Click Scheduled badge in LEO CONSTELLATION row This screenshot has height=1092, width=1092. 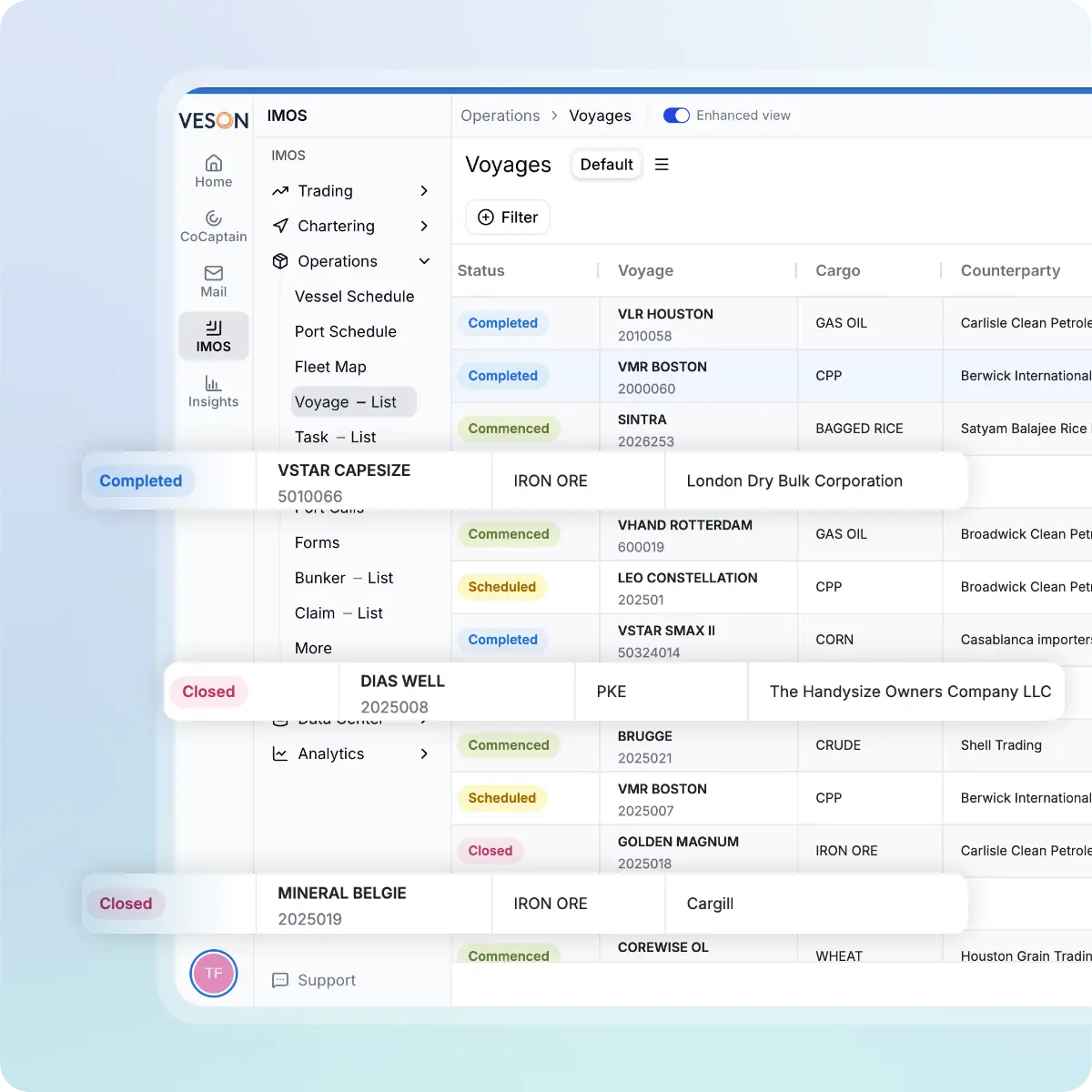click(501, 587)
